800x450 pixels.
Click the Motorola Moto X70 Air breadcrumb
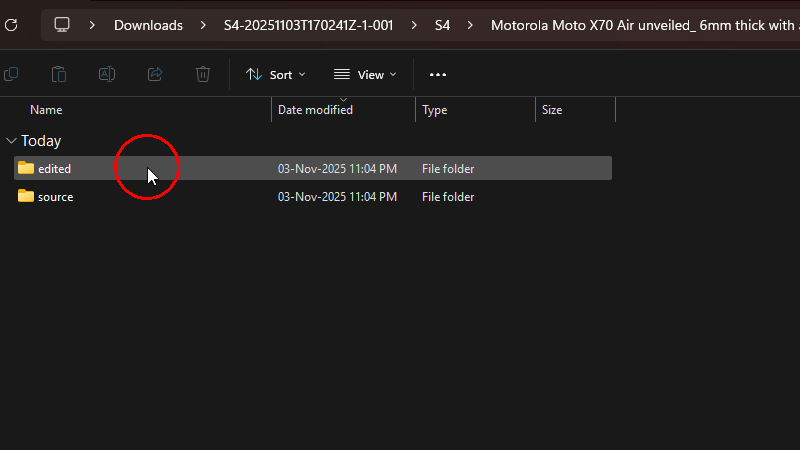[645, 25]
